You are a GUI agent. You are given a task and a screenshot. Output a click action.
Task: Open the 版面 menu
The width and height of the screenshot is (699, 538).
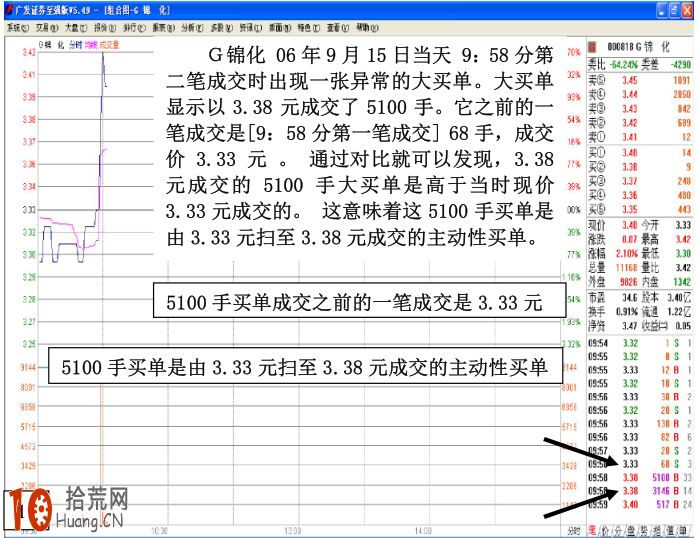pos(280,28)
